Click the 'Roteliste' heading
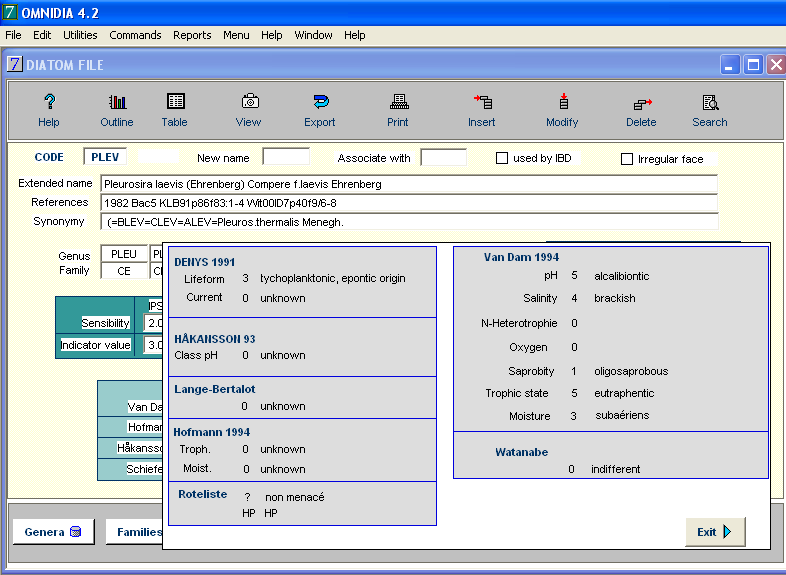 (203, 494)
